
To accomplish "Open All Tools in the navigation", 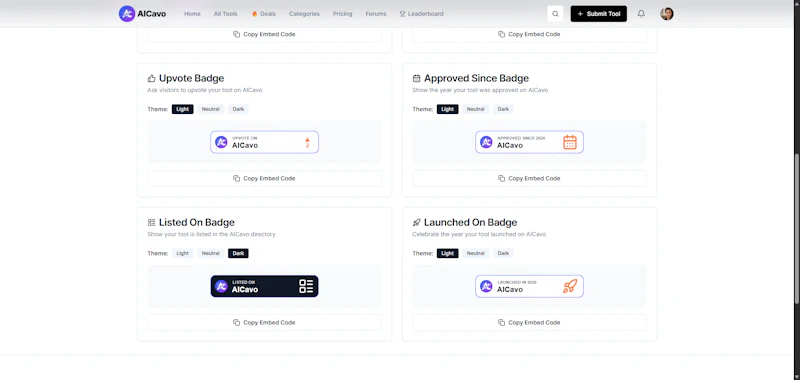I will coord(226,14).
